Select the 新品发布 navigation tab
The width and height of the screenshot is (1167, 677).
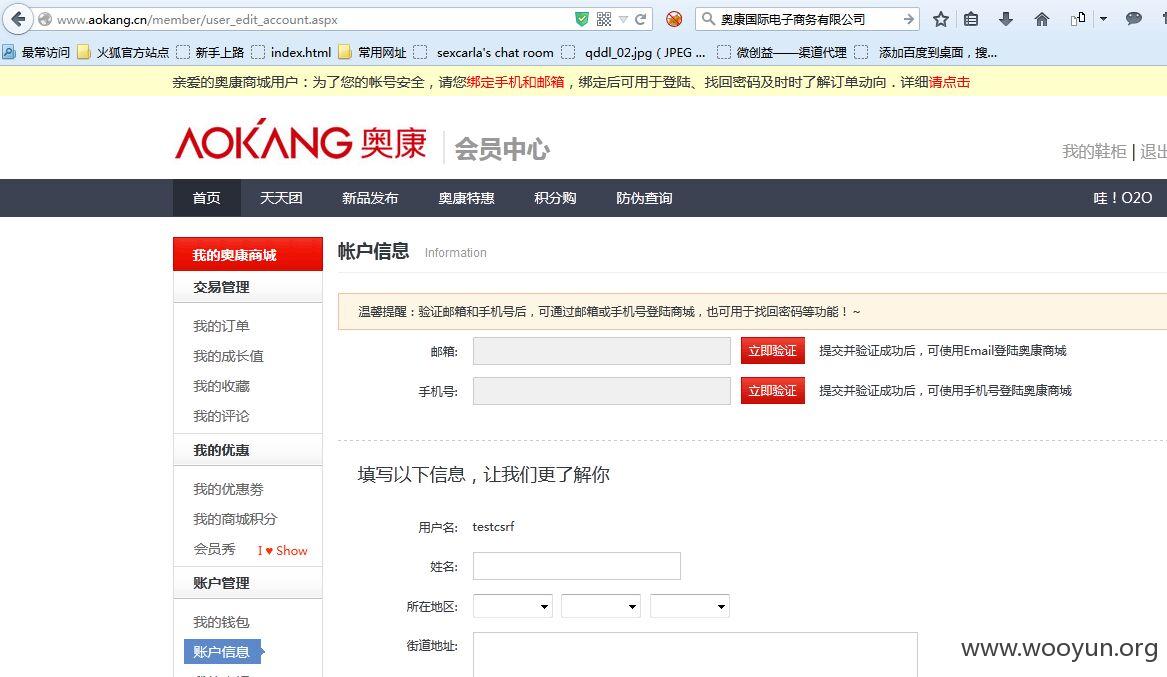coord(370,198)
